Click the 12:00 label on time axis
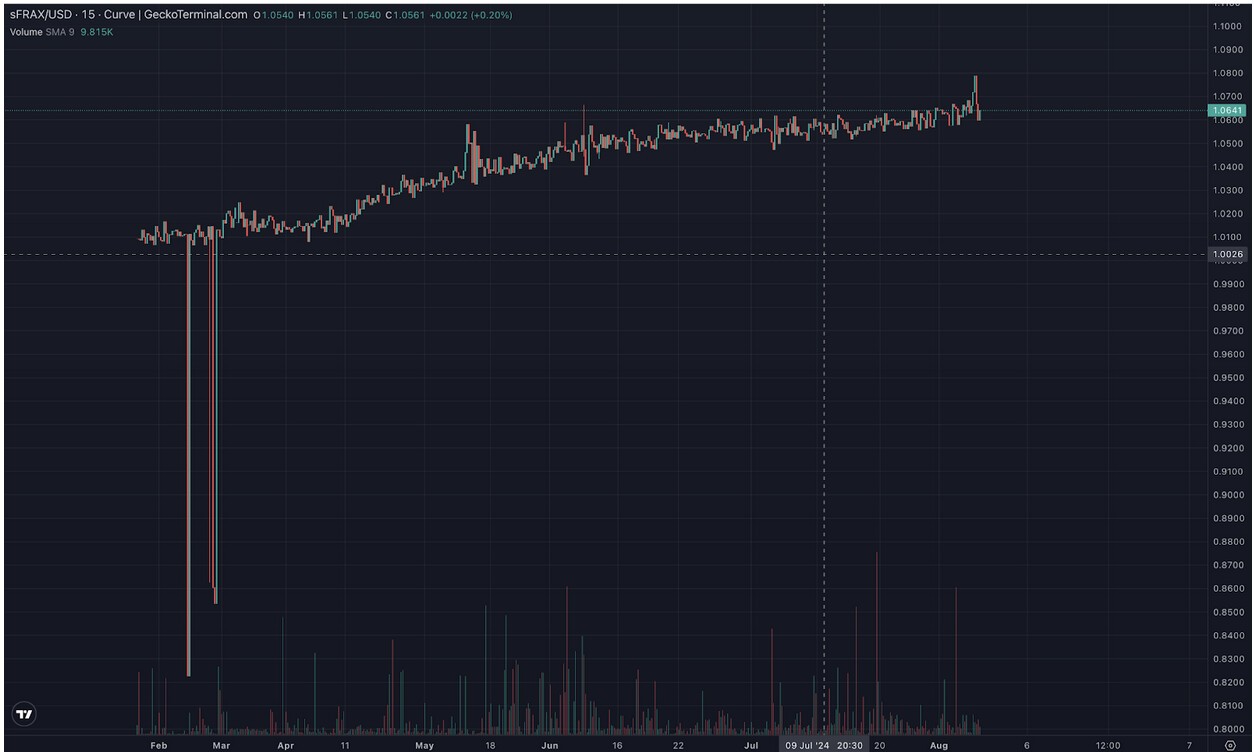The width and height of the screenshot is (1254, 752). [x=1107, y=745]
